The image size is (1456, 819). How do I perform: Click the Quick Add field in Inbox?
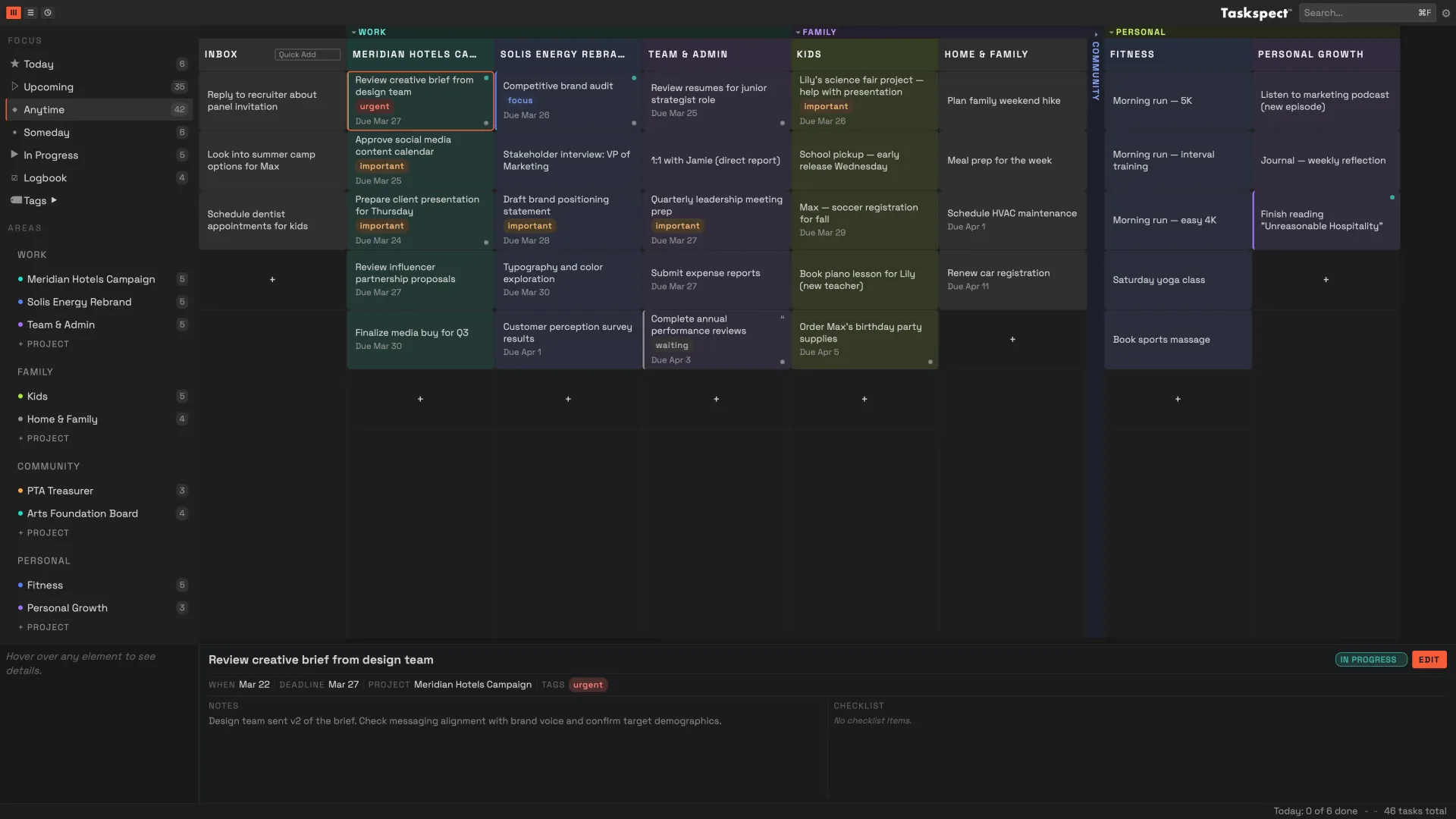pos(307,54)
